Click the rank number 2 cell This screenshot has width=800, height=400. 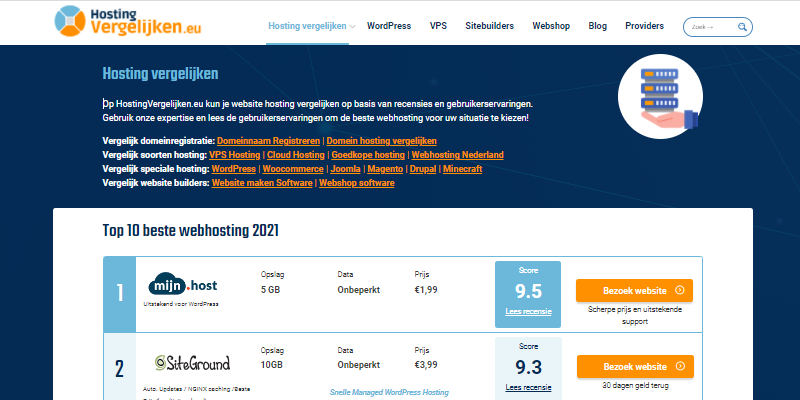click(120, 367)
